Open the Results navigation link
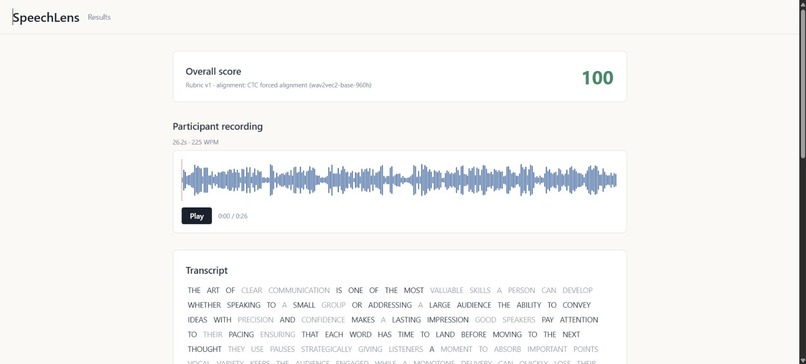 [x=99, y=17]
